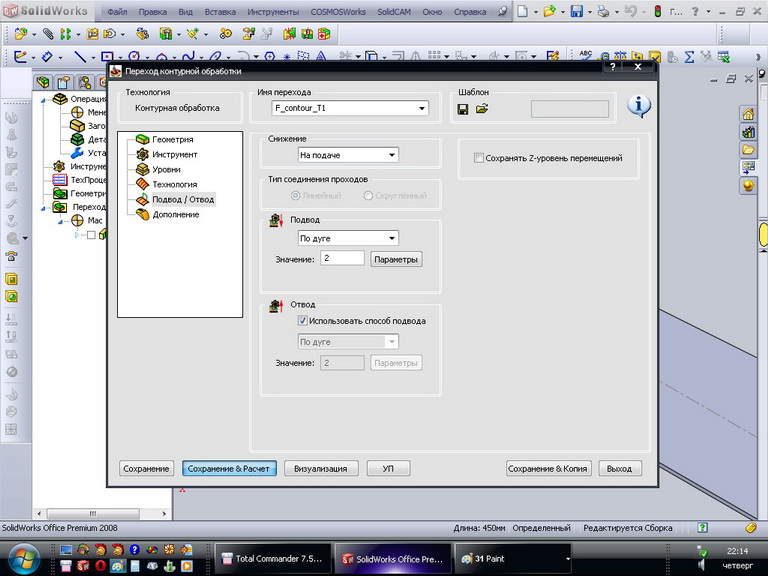Collapse the Переход tree node
This screenshot has width=768, height=576.
(43, 208)
